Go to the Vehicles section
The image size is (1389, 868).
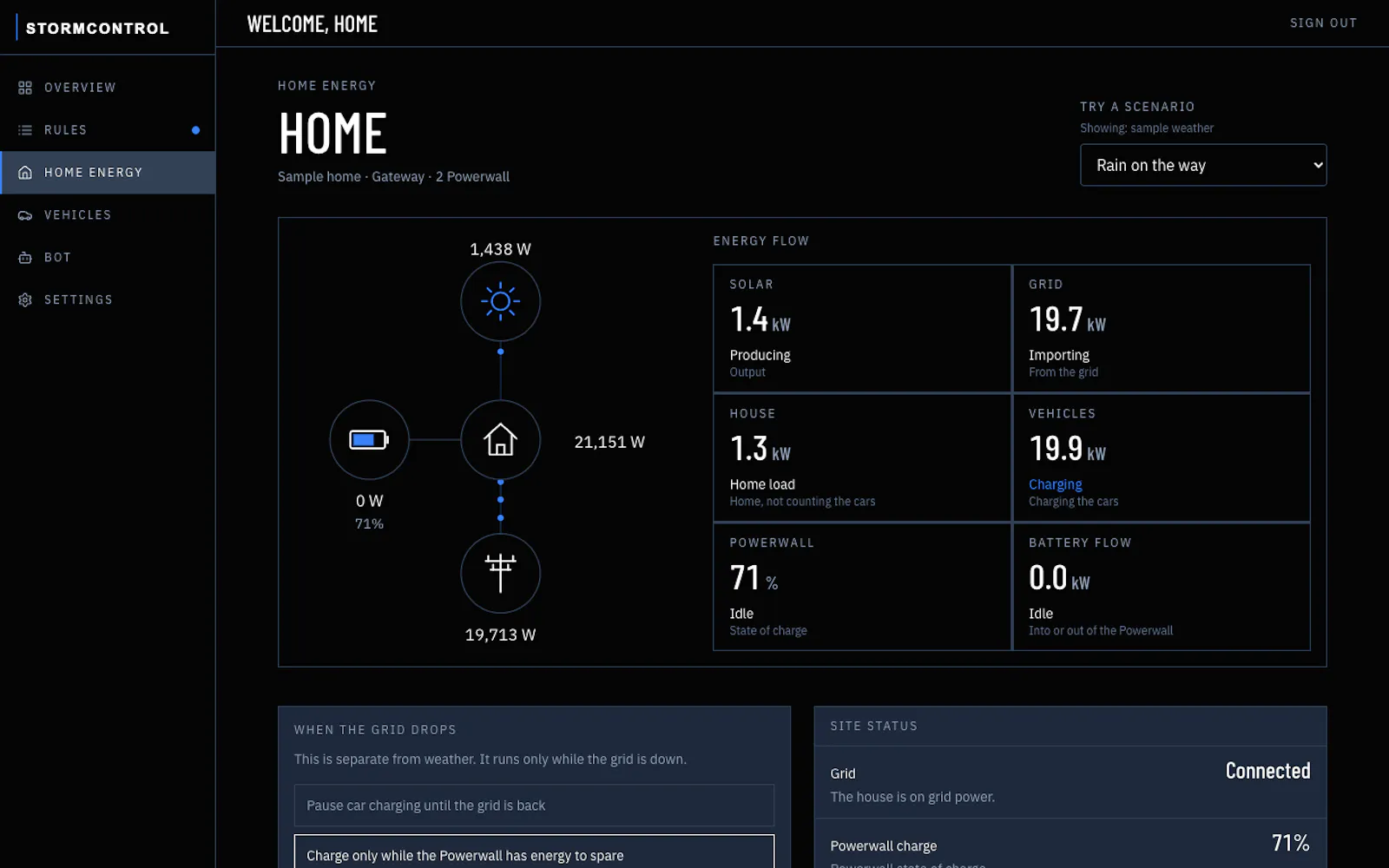click(108, 215)
